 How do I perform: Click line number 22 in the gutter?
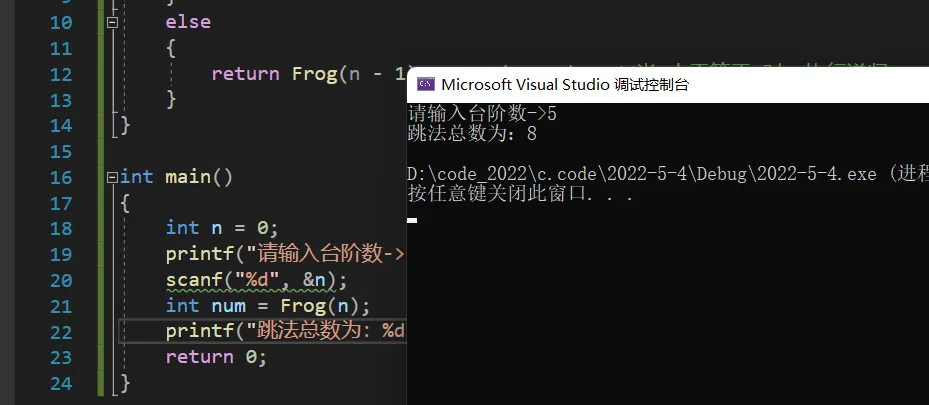tap(60, 332)
